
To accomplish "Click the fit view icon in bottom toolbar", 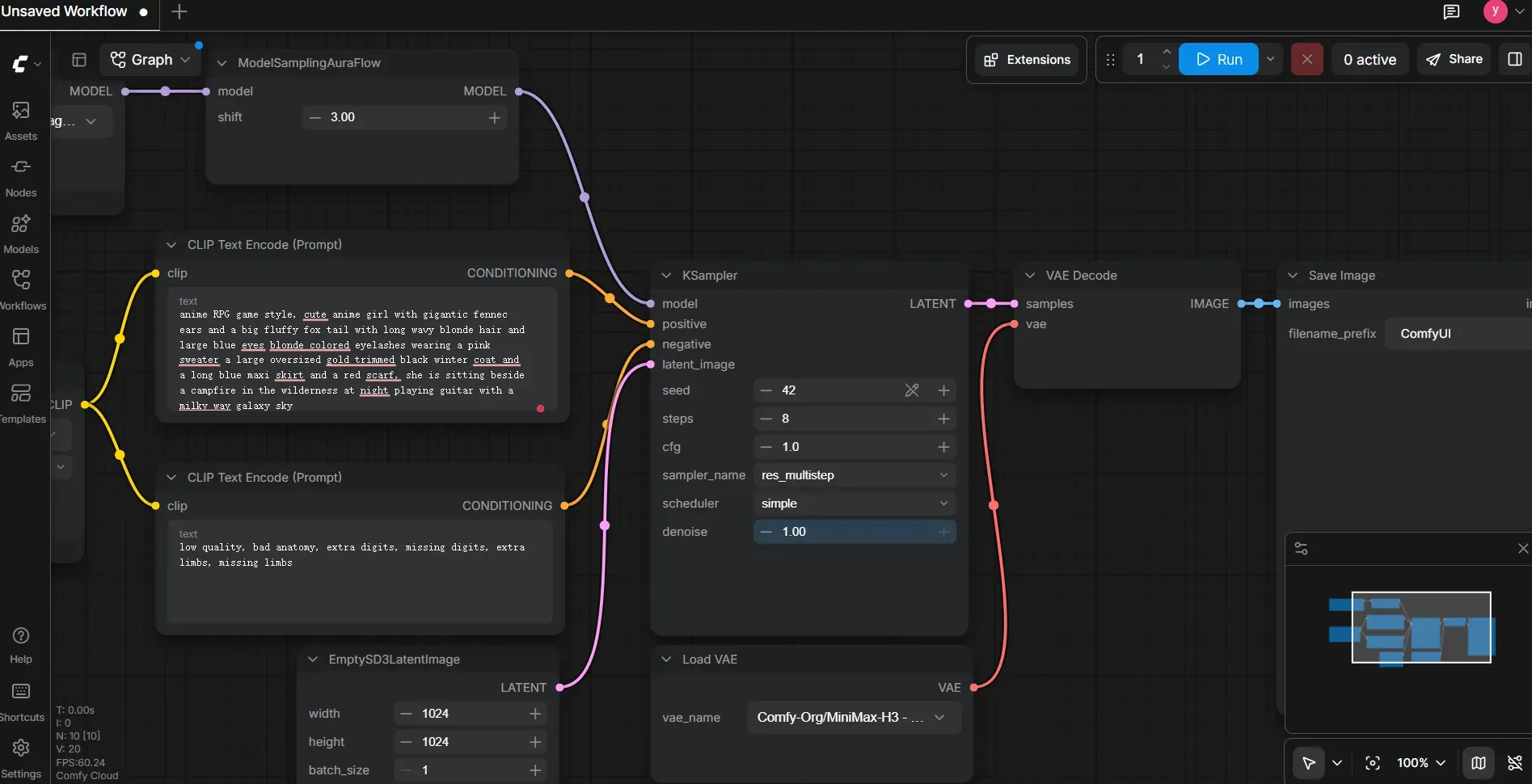I will tap(1372, 763).
